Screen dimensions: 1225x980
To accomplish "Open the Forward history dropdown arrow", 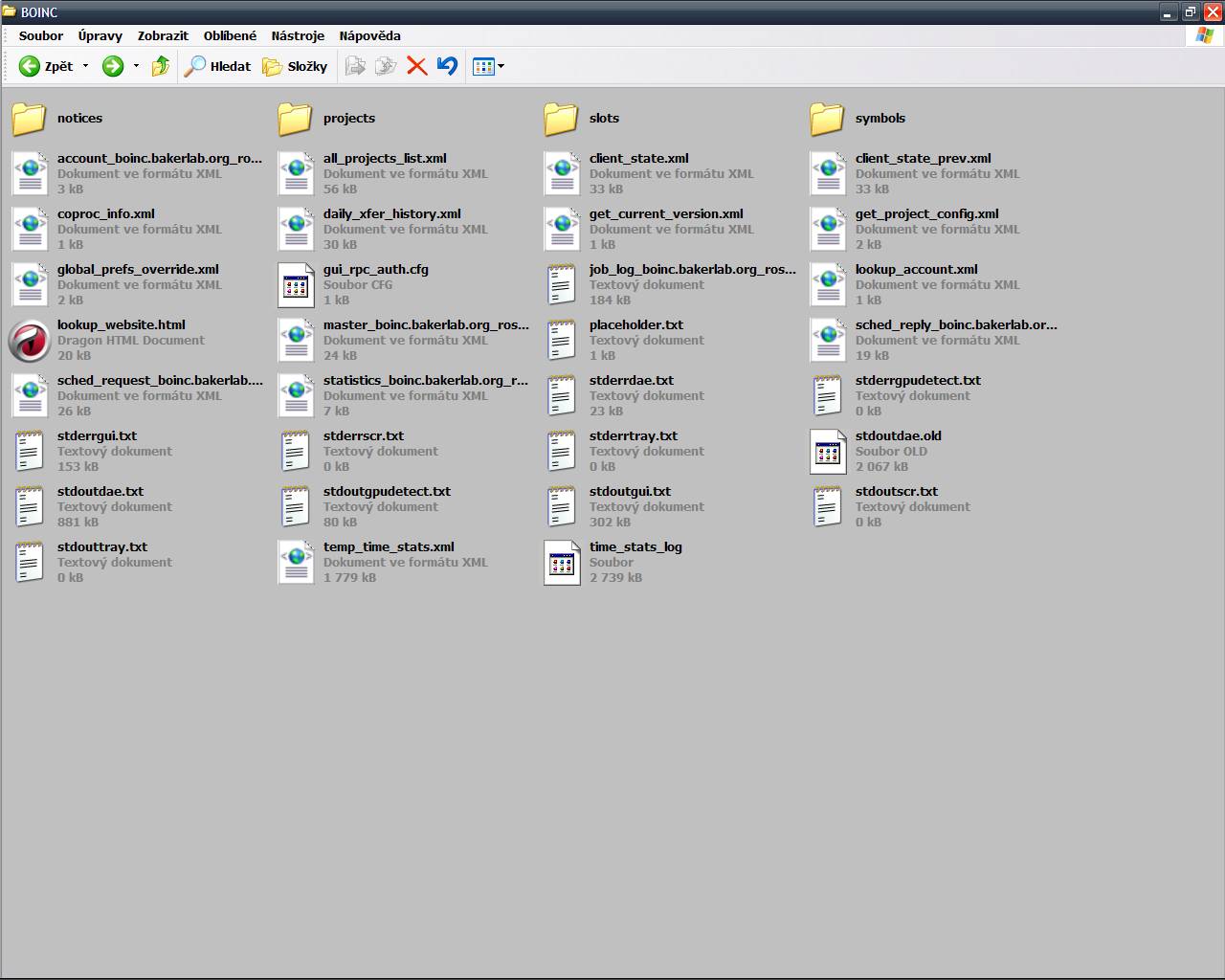I will pos(136,66).
